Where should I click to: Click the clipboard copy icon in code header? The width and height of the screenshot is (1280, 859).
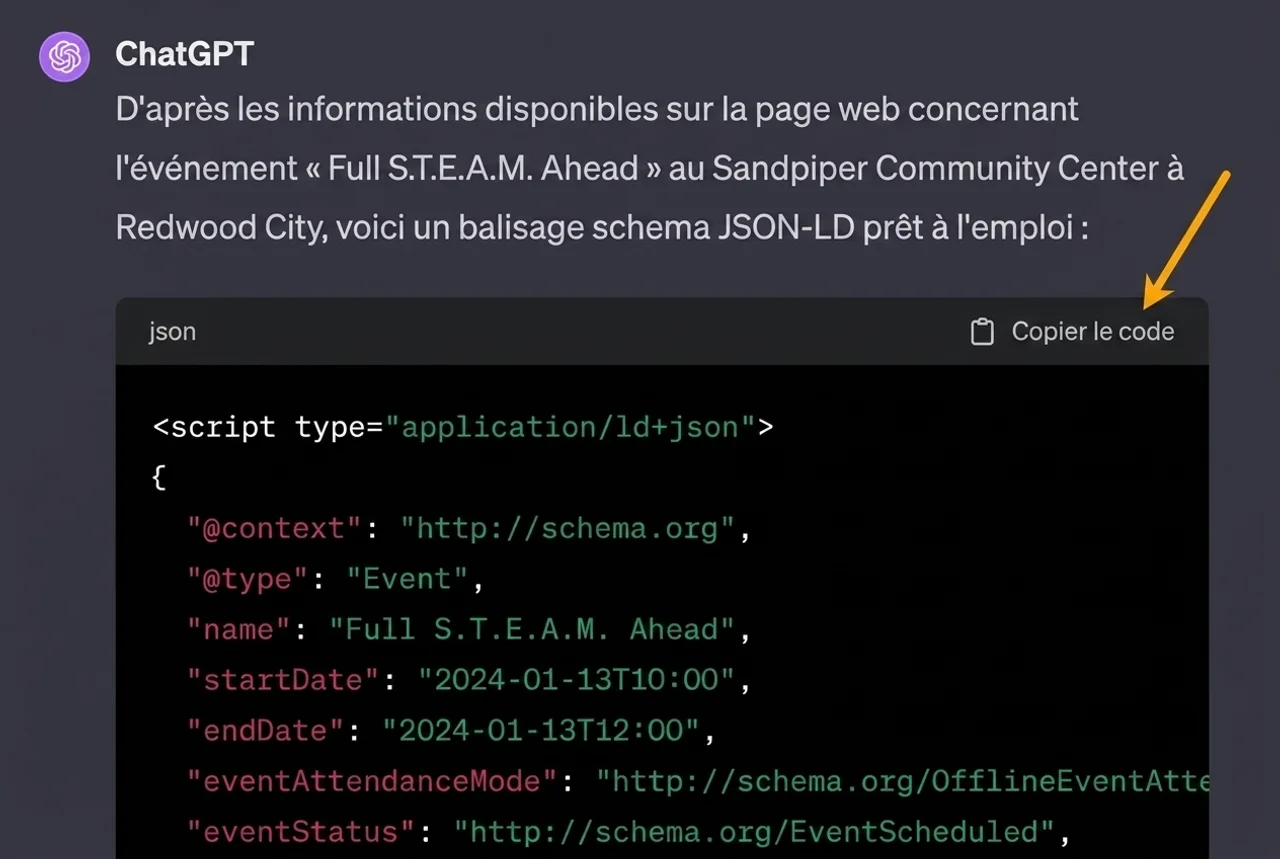coord(983,332)
